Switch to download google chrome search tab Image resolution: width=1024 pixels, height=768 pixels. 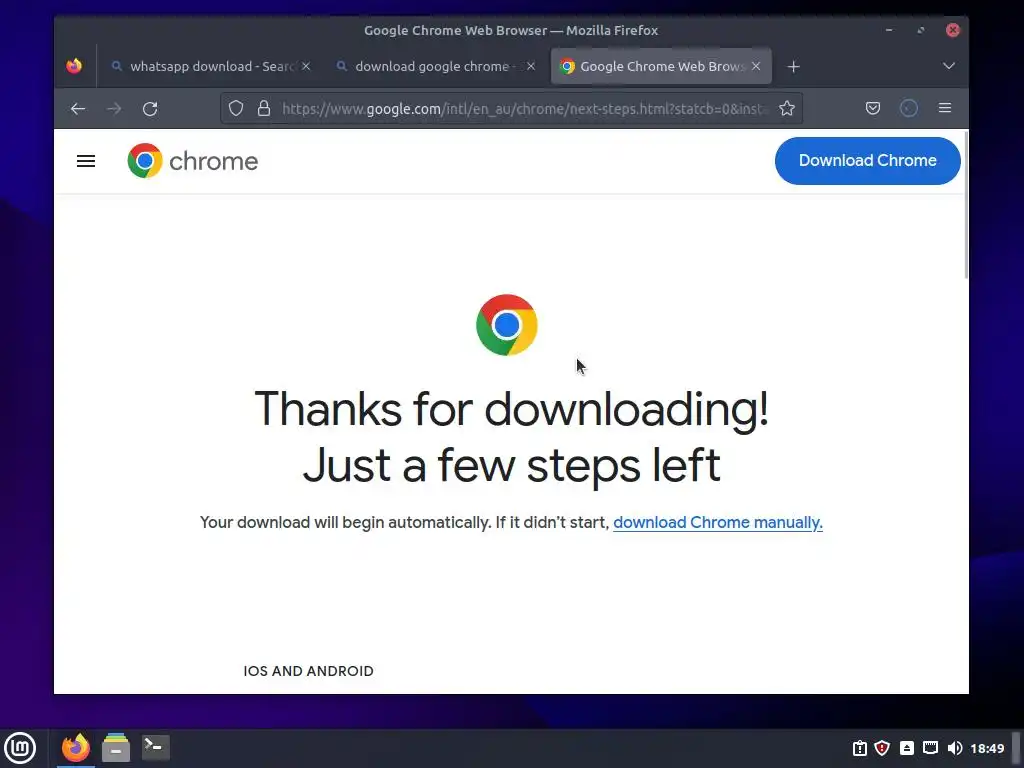(x=436, y=66)
